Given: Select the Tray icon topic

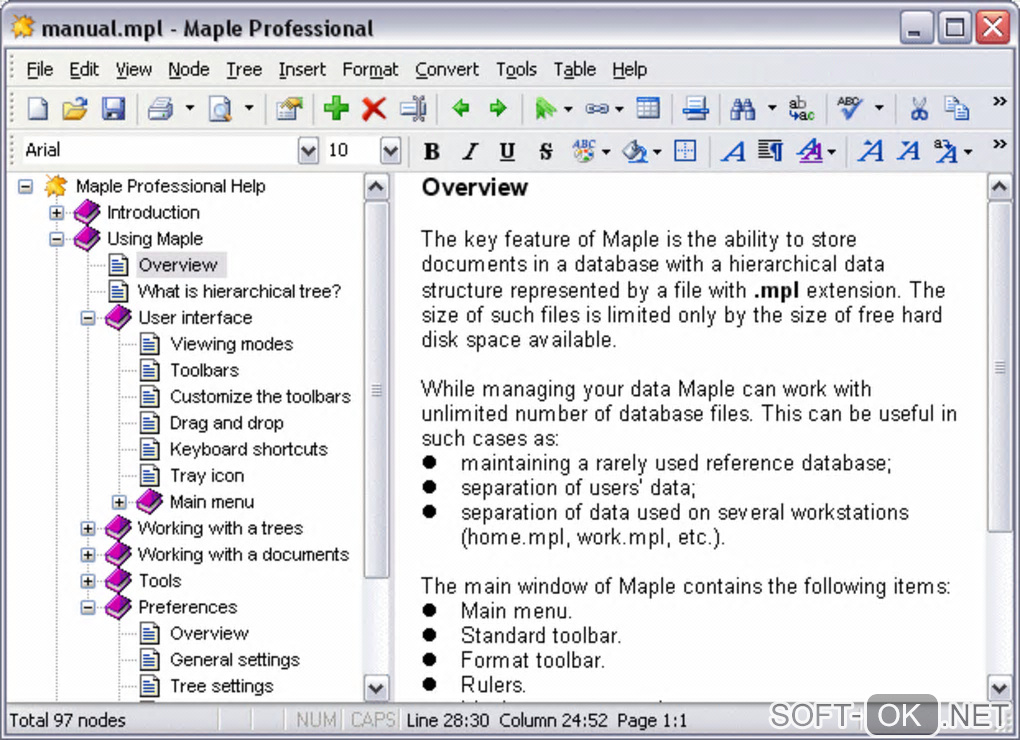Looking at the screenshot, I should coord(207,476).
